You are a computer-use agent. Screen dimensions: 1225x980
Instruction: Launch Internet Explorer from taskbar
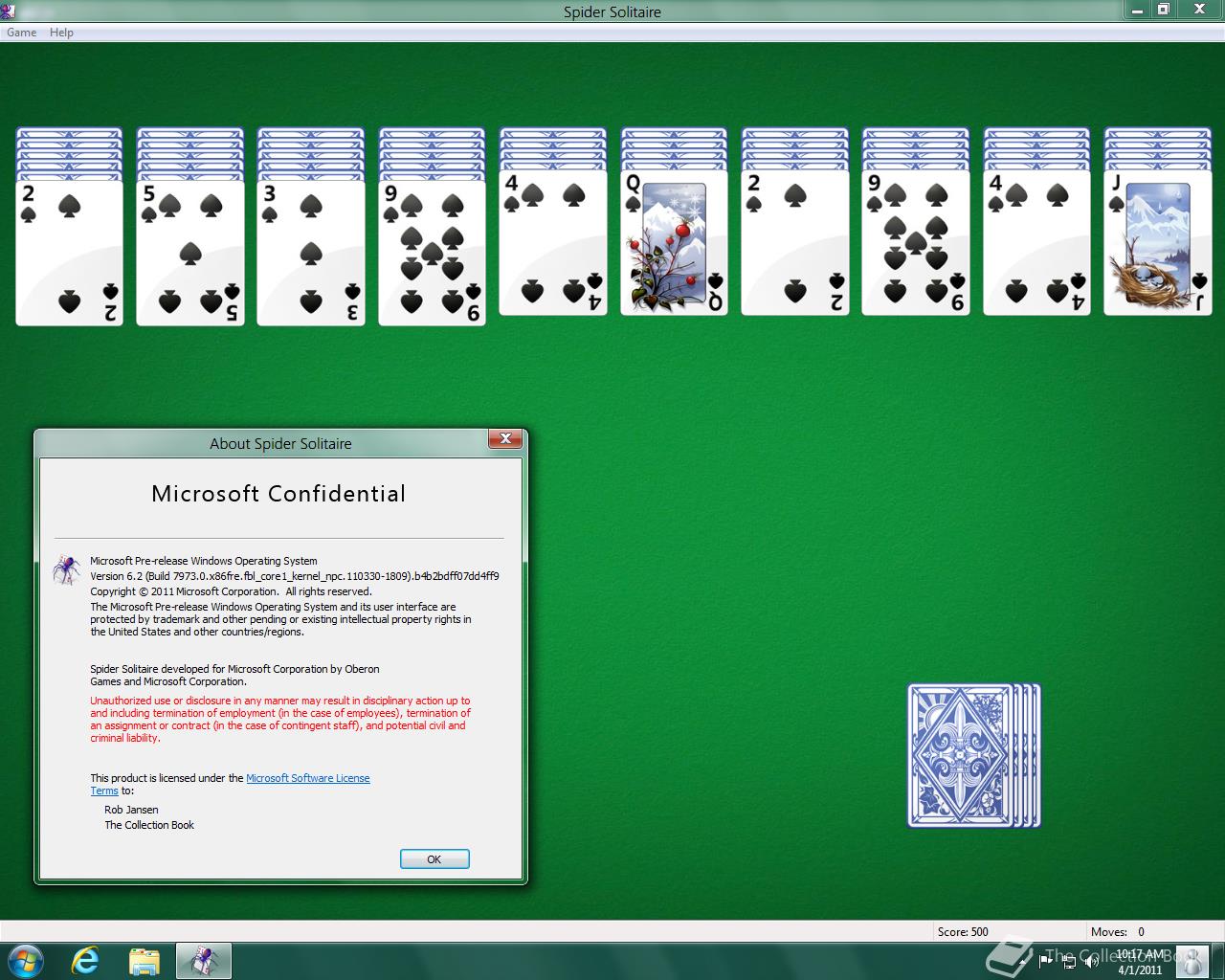[x=85, y=961]
